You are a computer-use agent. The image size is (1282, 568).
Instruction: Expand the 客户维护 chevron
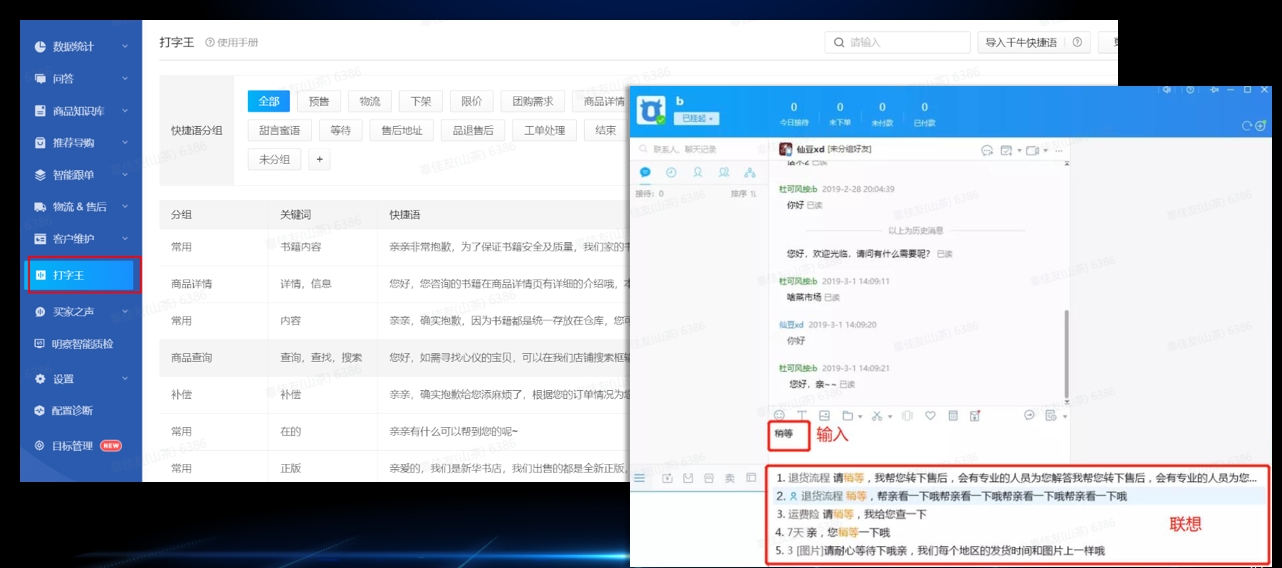pyautogui.click(x=125, y=238)
